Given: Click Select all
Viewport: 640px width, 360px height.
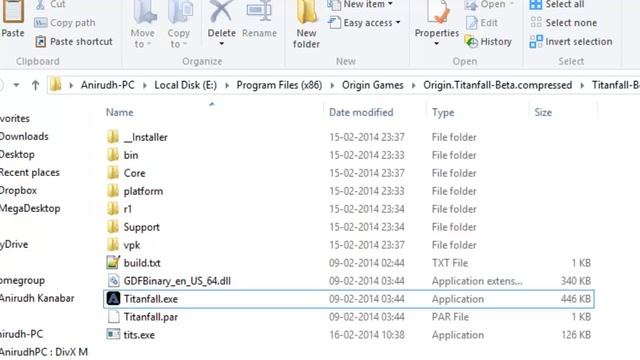Looking at the screenshot, I should (x=557, y=5).
